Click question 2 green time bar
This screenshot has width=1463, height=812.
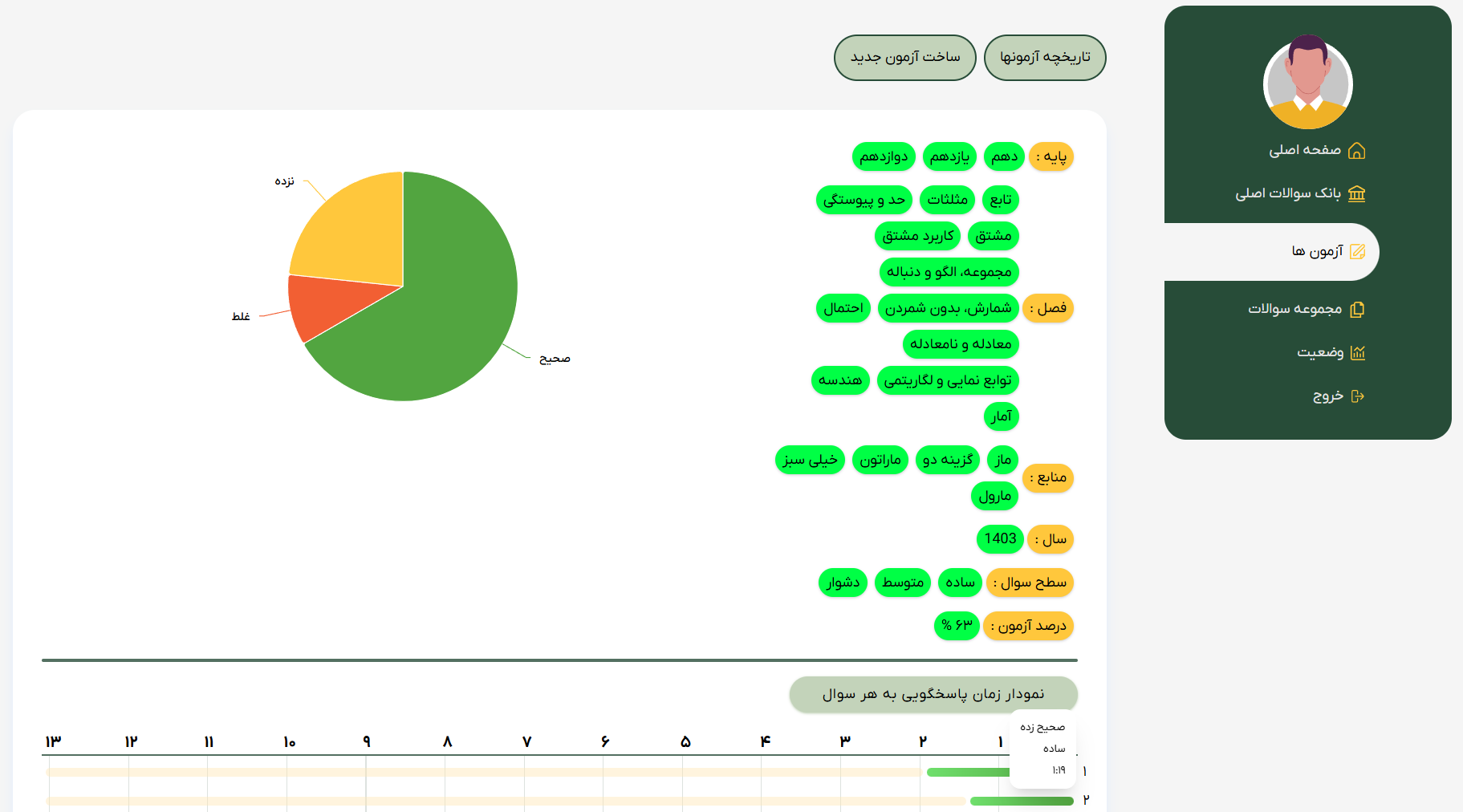[1021, 801]
